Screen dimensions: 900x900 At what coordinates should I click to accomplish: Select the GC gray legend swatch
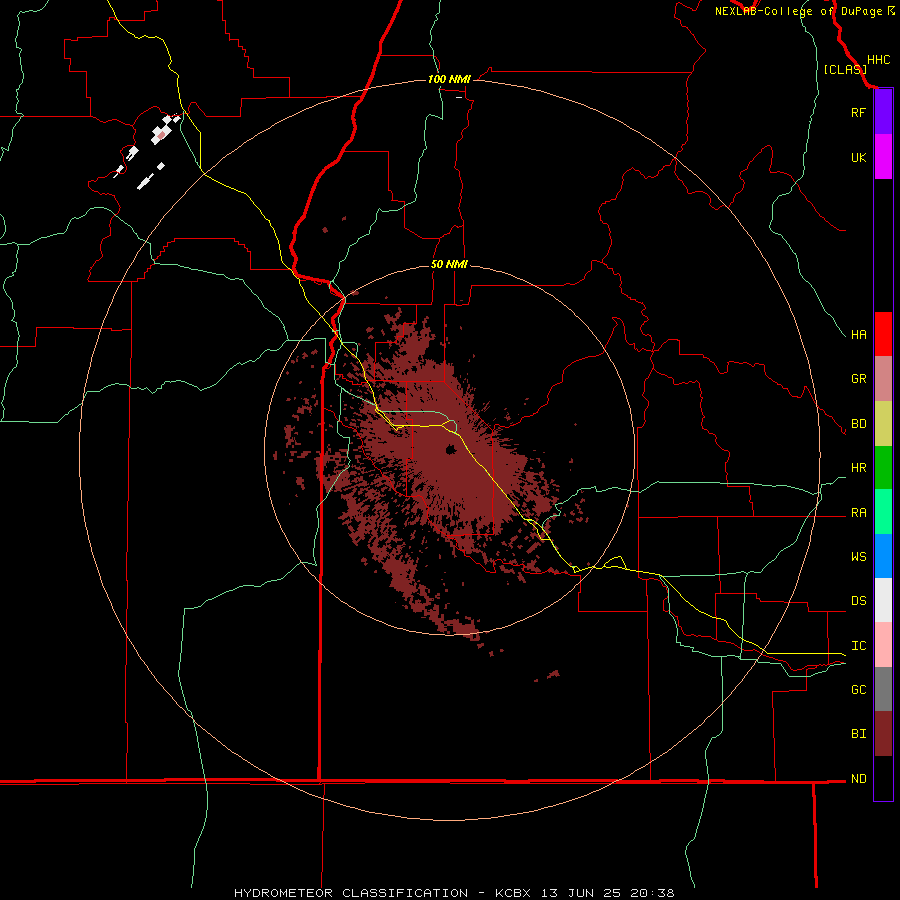click(x=883, y=689)
